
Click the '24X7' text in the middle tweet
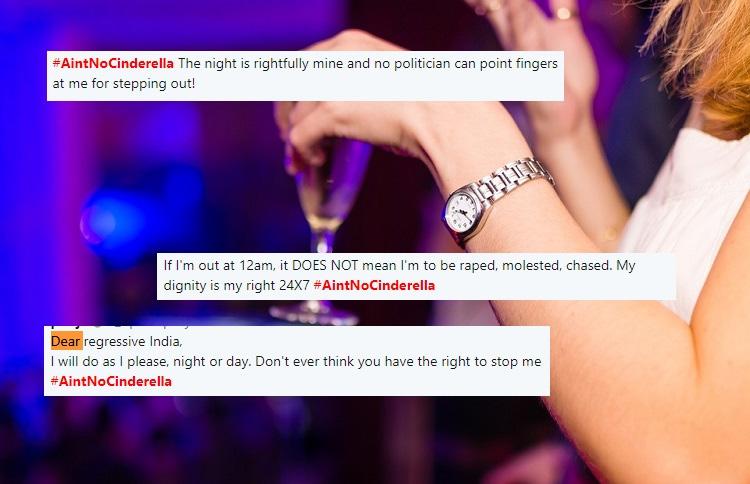[x=295, y=286]
